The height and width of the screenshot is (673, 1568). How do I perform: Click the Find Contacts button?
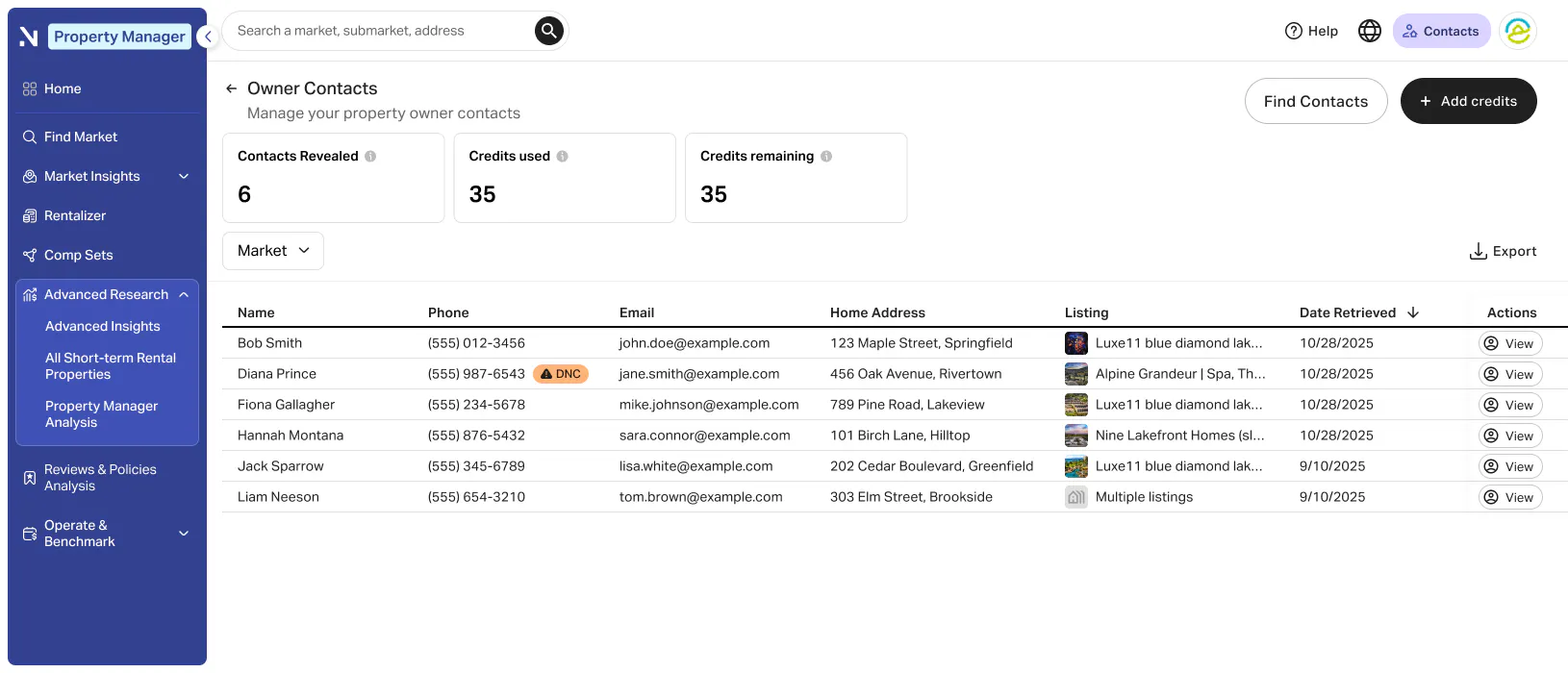pyautogui.click(x=1316, y=101)
